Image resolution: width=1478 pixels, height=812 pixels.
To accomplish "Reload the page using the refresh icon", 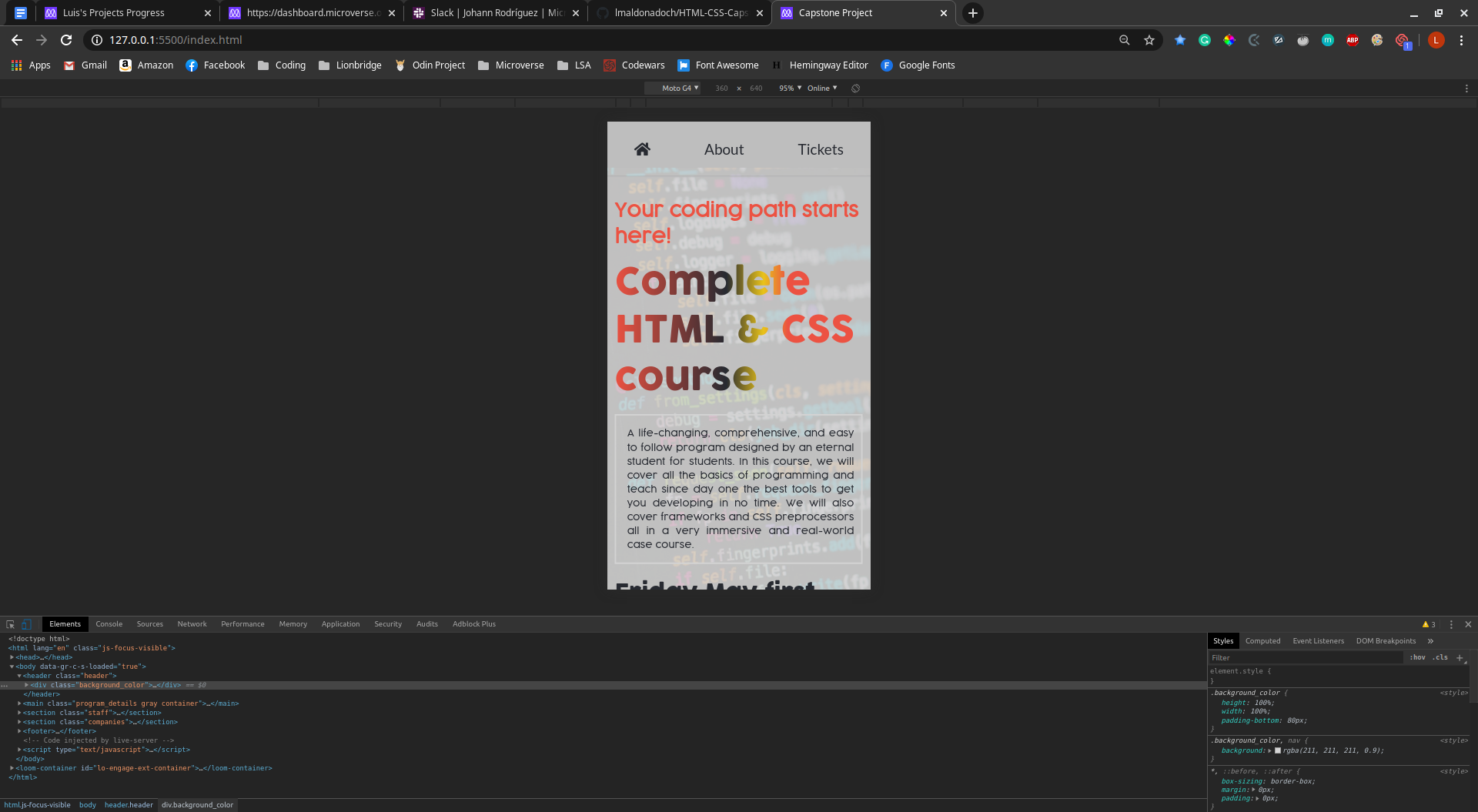I will point(66,40).
